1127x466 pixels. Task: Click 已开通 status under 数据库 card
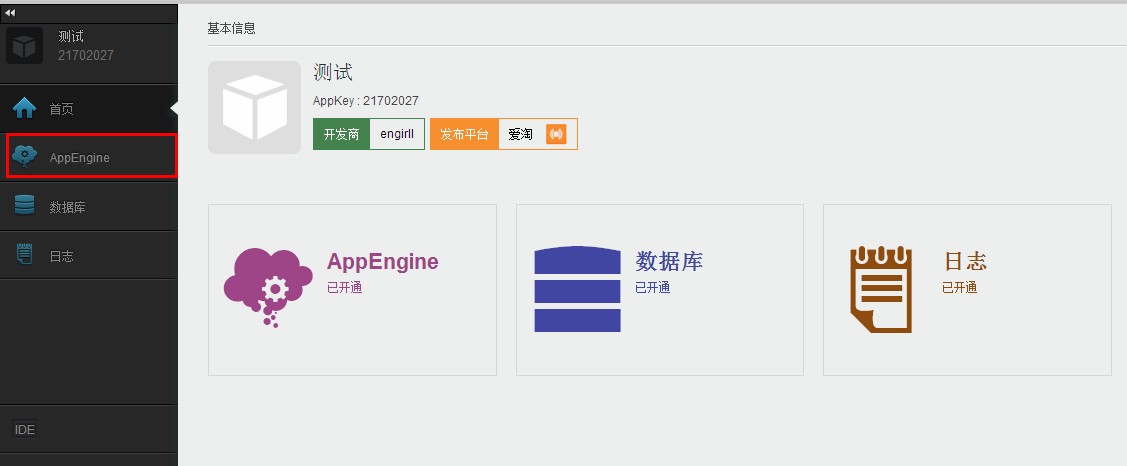click(653, 288)
